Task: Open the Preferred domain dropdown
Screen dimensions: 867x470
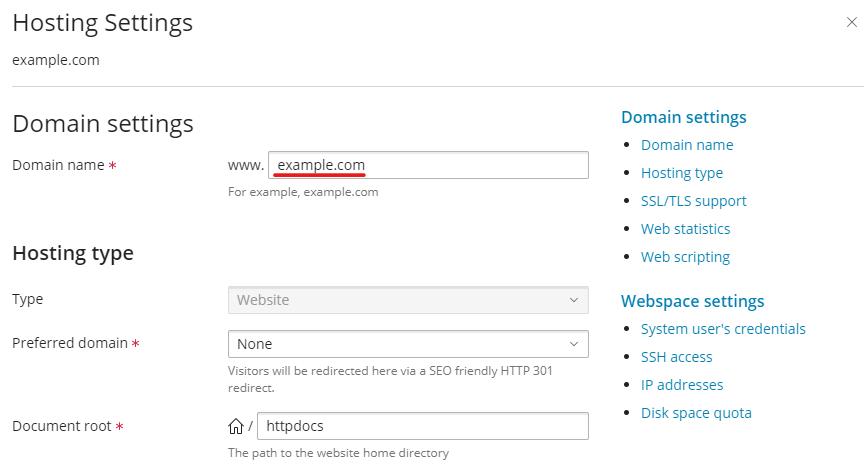Action: [408, 344]
